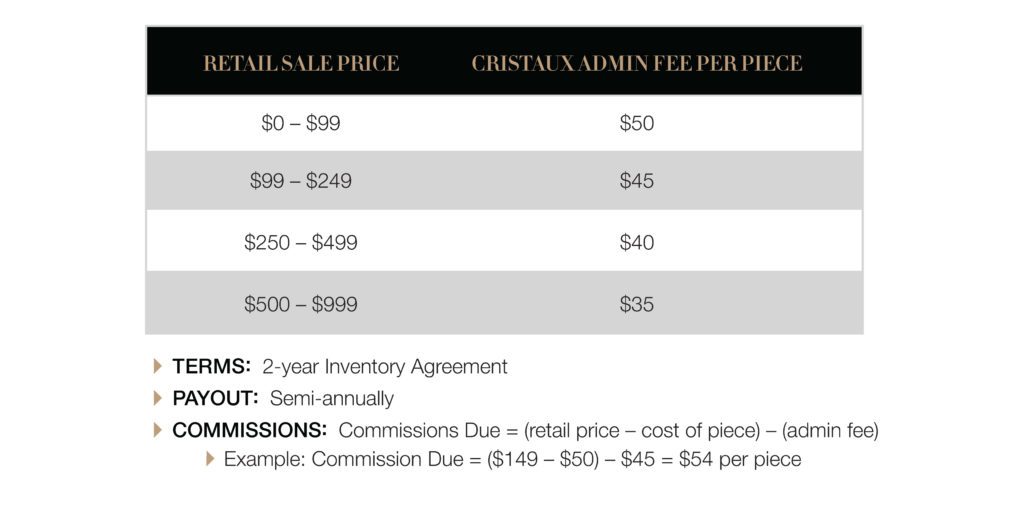Viewport: 1024px width, 512px height.
Task: Click the Semi-annually text
Action: click(x=332, y=398)
